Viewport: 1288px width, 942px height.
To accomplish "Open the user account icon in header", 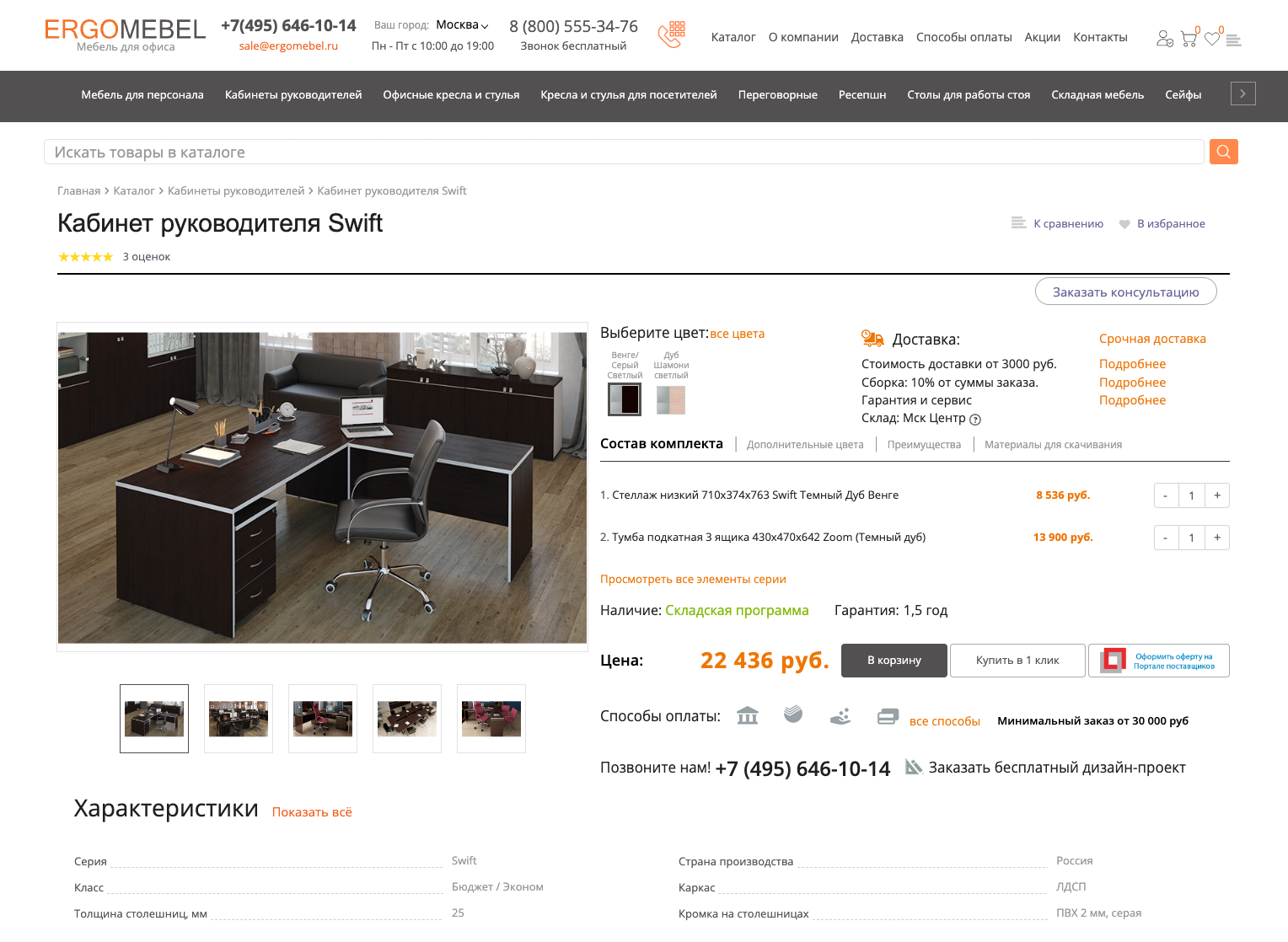I will (x=1165, y=39).
